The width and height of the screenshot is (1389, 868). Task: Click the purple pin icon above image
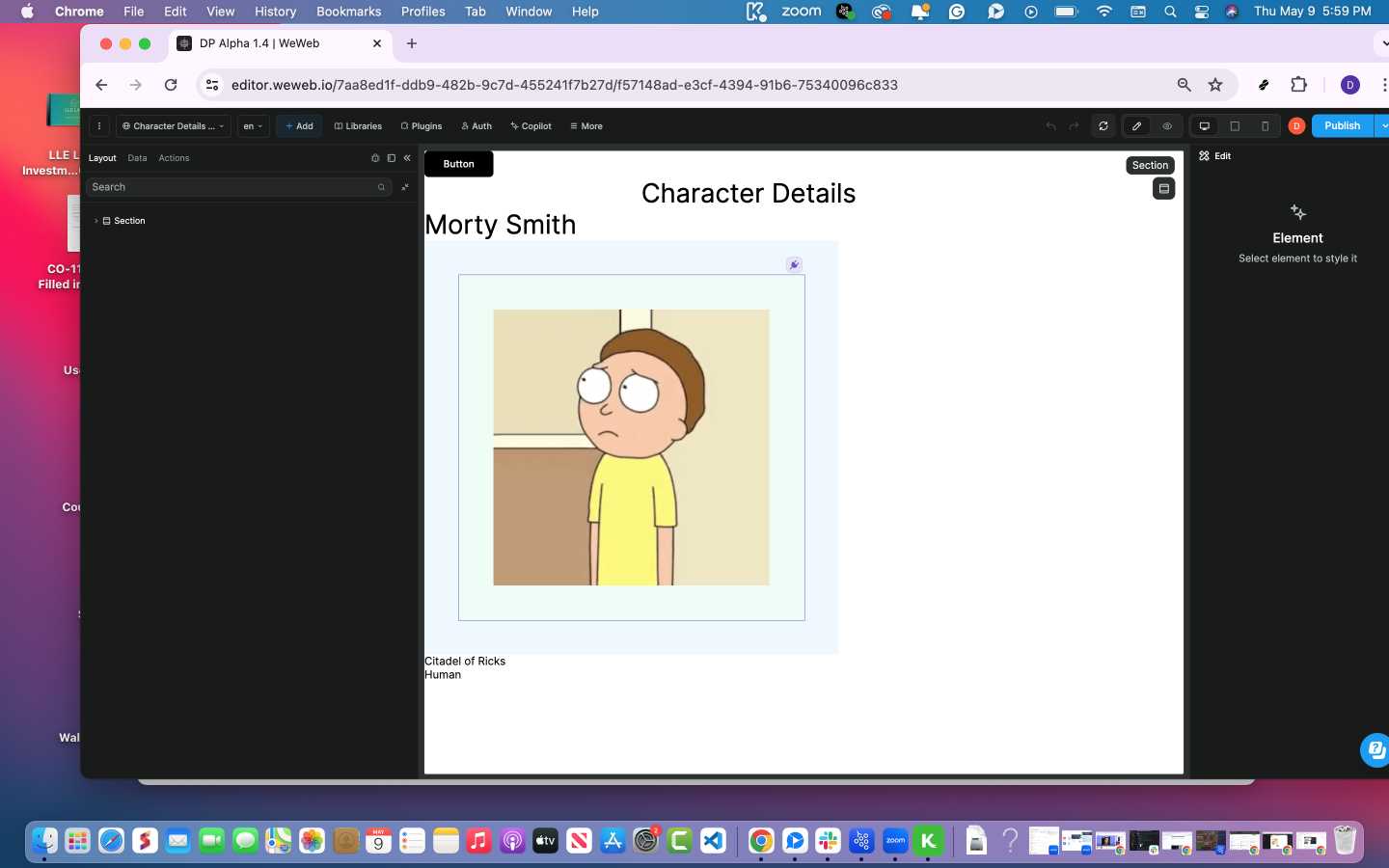[x=794, y=265]
